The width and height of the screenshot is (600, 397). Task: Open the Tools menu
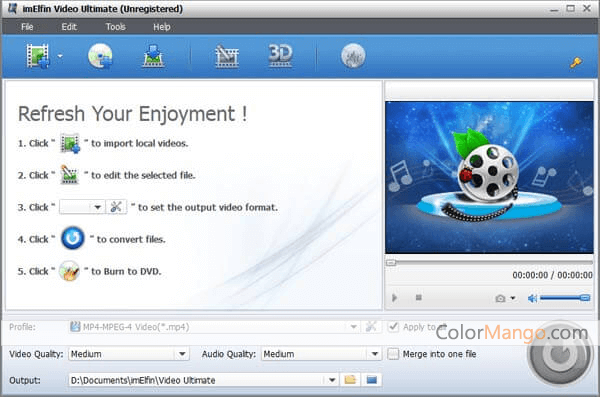click(x=116, y=27)
